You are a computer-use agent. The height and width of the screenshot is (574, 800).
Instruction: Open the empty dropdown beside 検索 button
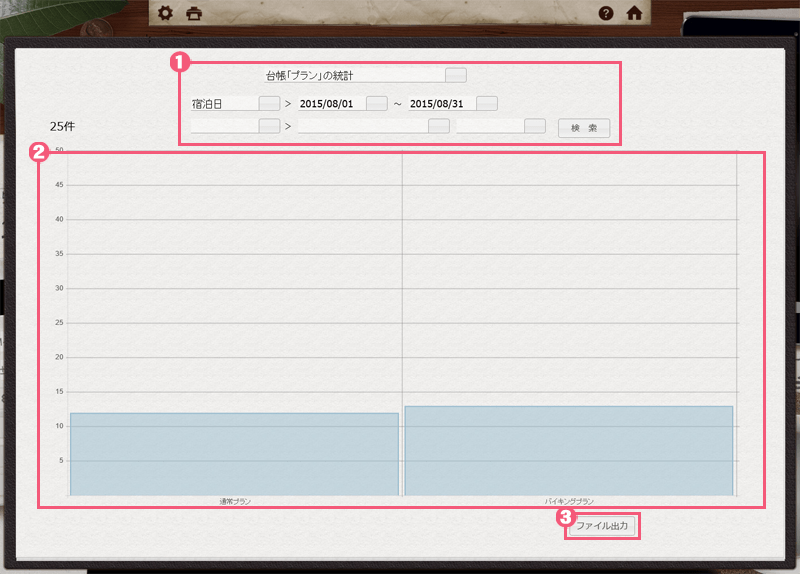tap(535, 126)
